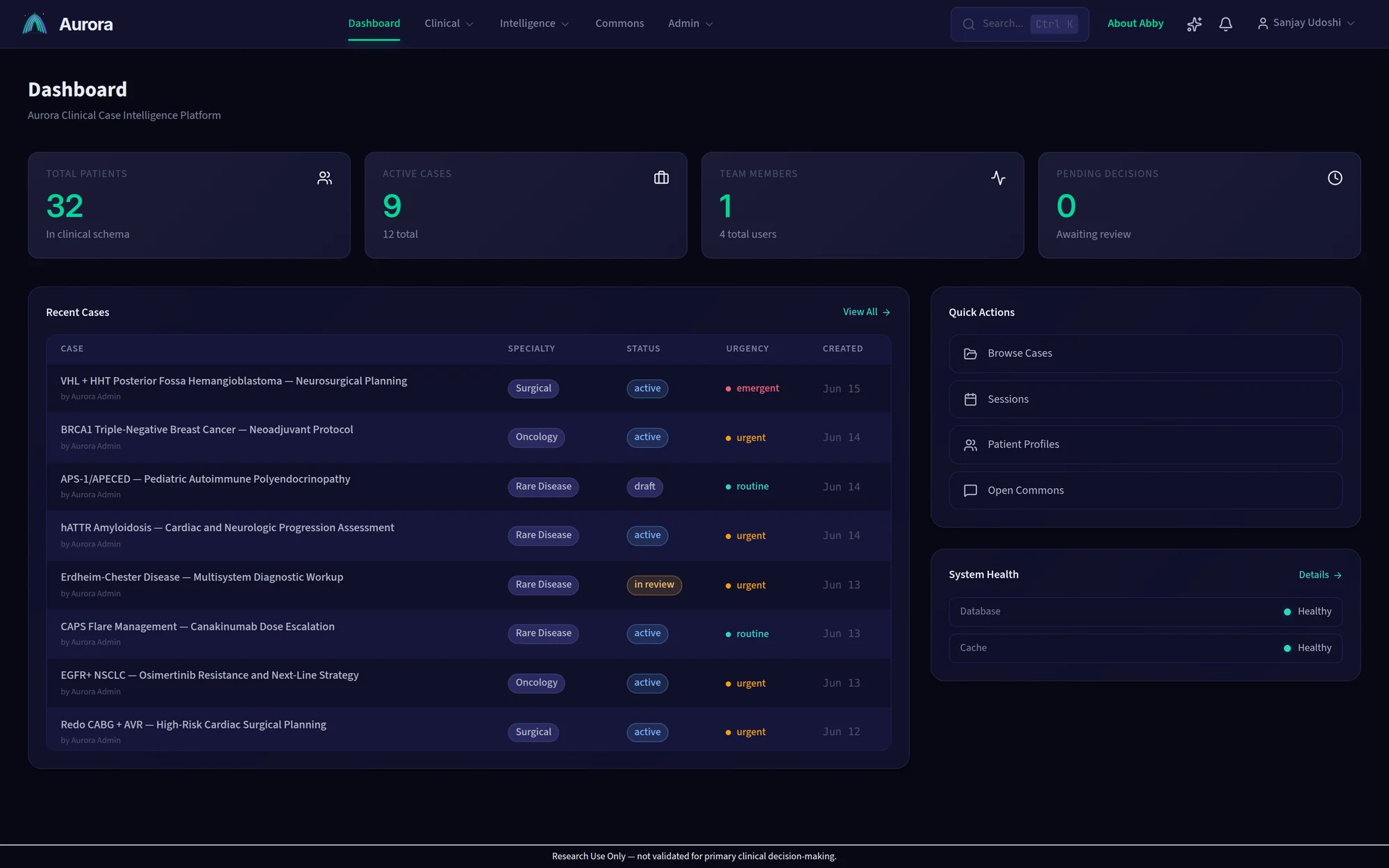The width and height of the screenshot is (1389, 868).
Task: Expand the Intelligence menu chevron
Action: 565,24
